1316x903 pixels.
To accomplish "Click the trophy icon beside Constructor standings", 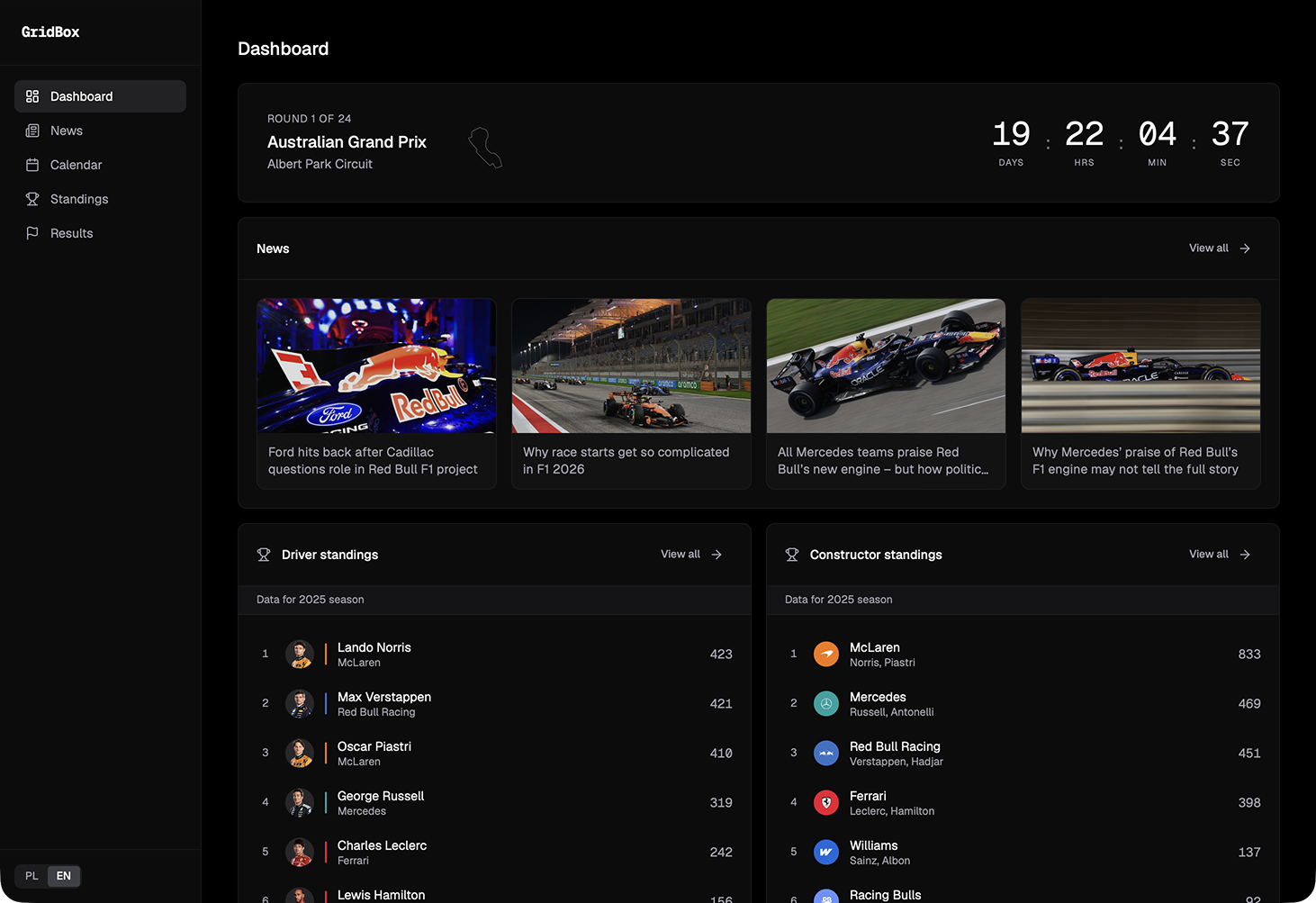I will point(792,555).
